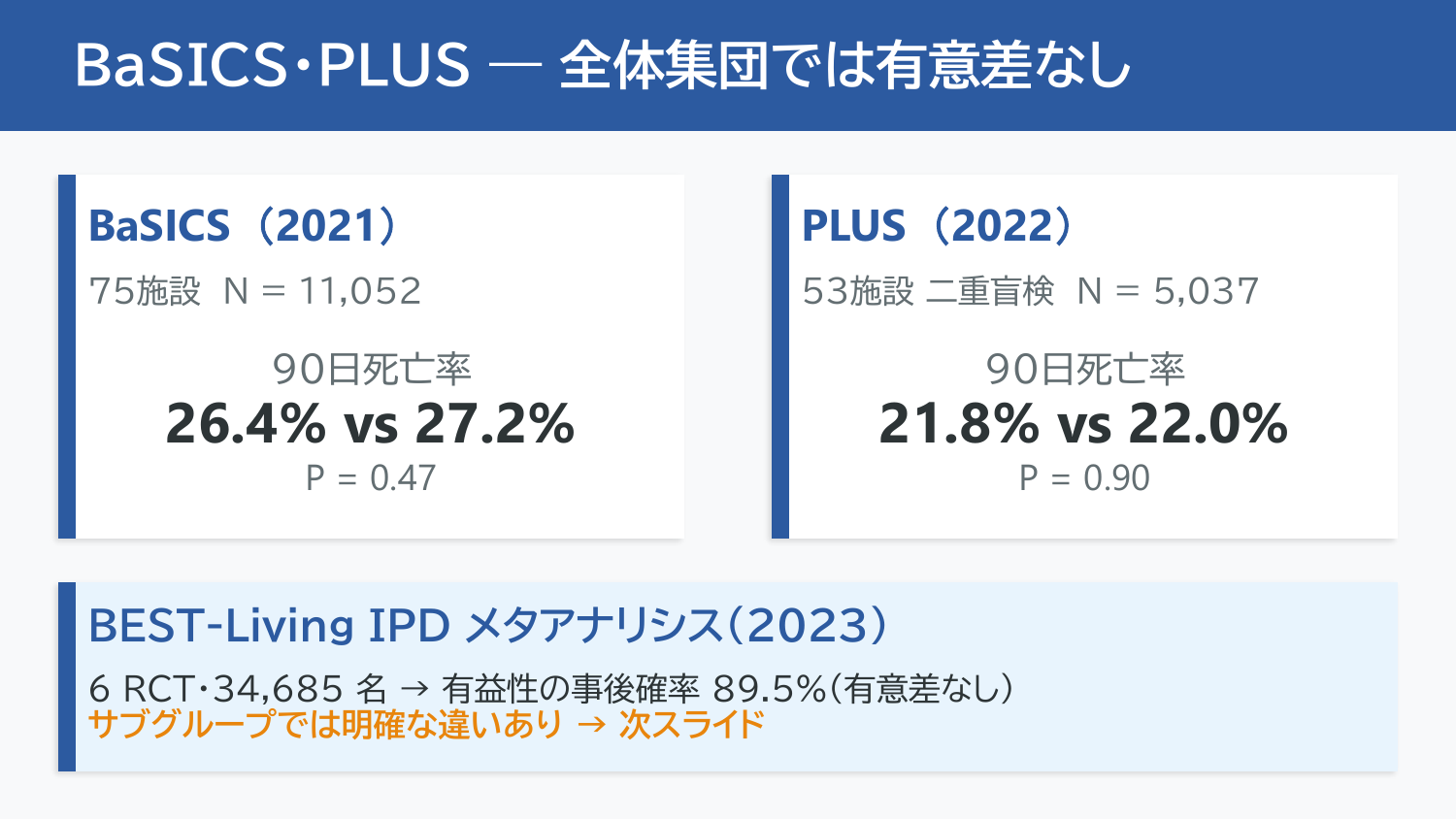Click the 75施設 N = 11,052 text

255,290
